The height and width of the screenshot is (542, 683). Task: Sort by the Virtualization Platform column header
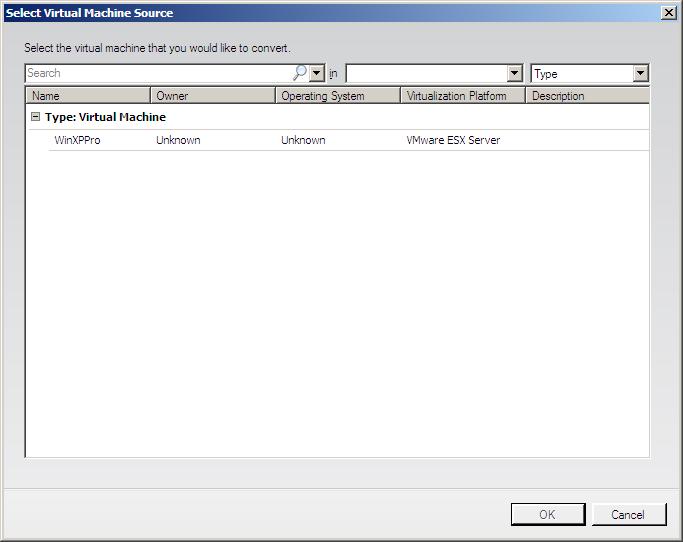coord(462,96)
